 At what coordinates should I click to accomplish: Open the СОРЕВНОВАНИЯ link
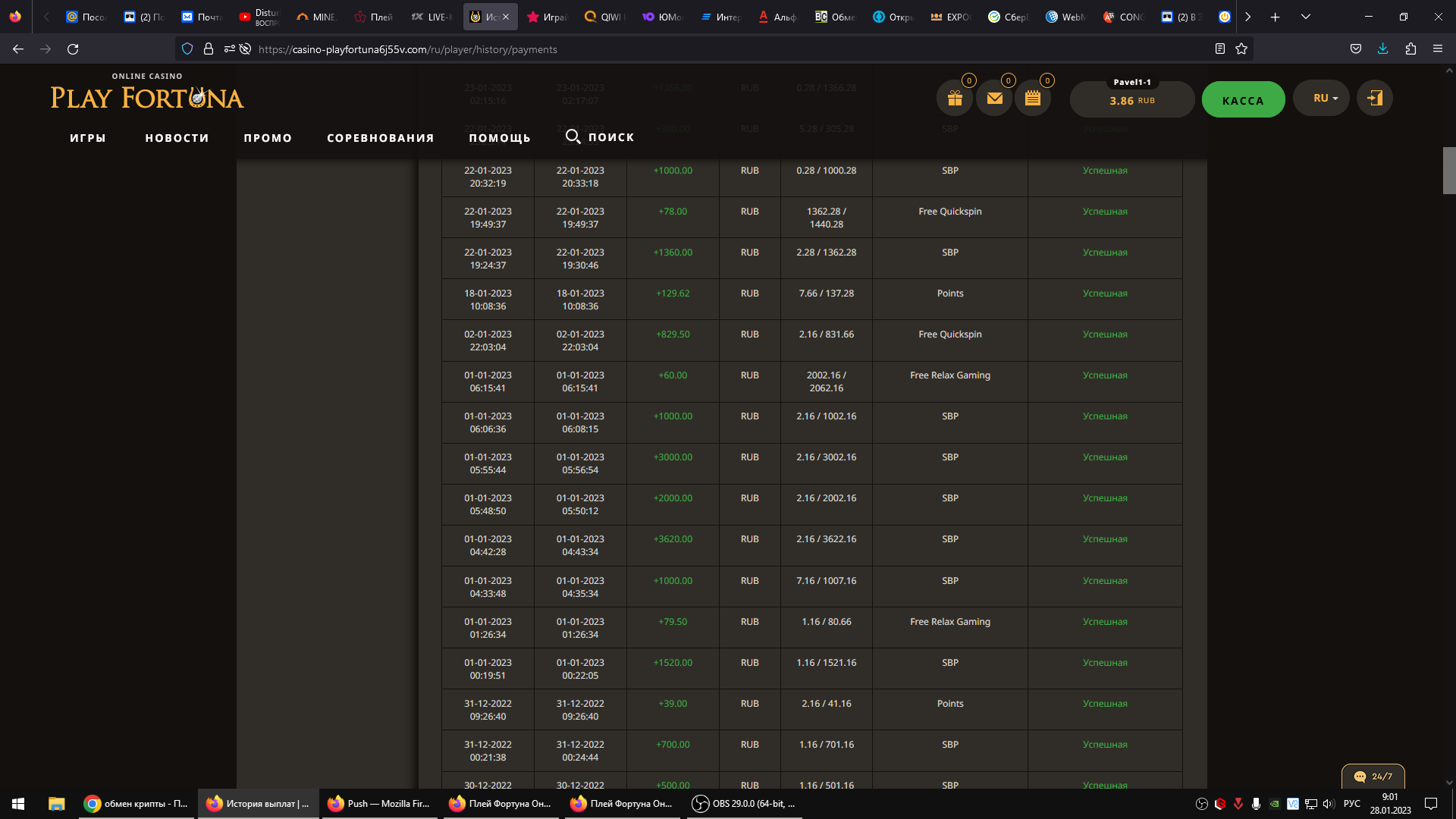coord(381,138)
